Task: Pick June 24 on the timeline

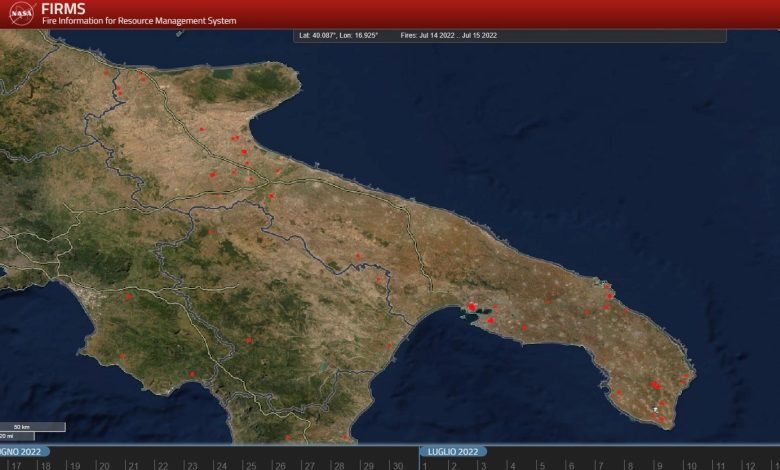Action: [221, 465]
